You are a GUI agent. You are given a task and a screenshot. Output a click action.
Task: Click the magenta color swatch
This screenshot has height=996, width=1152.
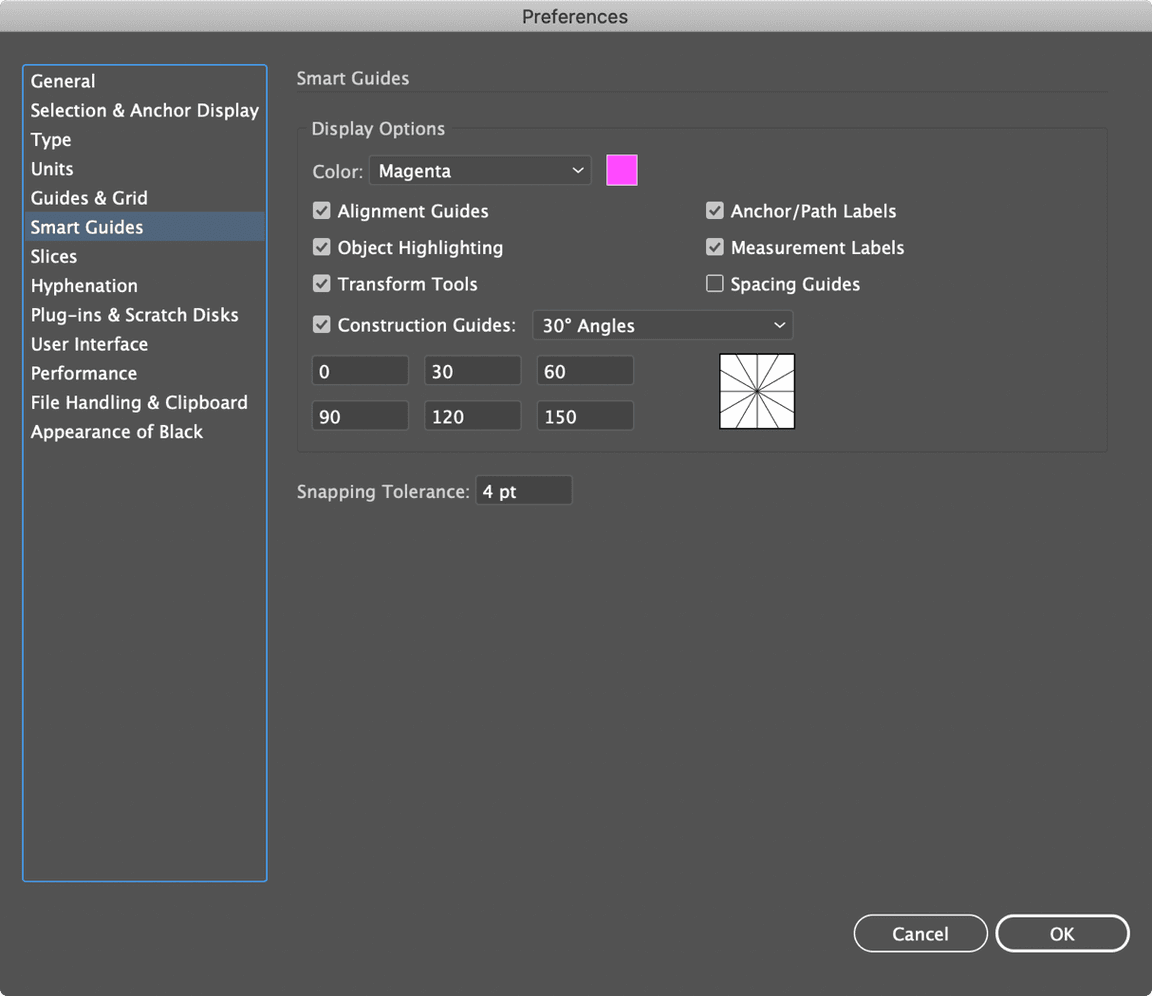[x=622, y=171]
